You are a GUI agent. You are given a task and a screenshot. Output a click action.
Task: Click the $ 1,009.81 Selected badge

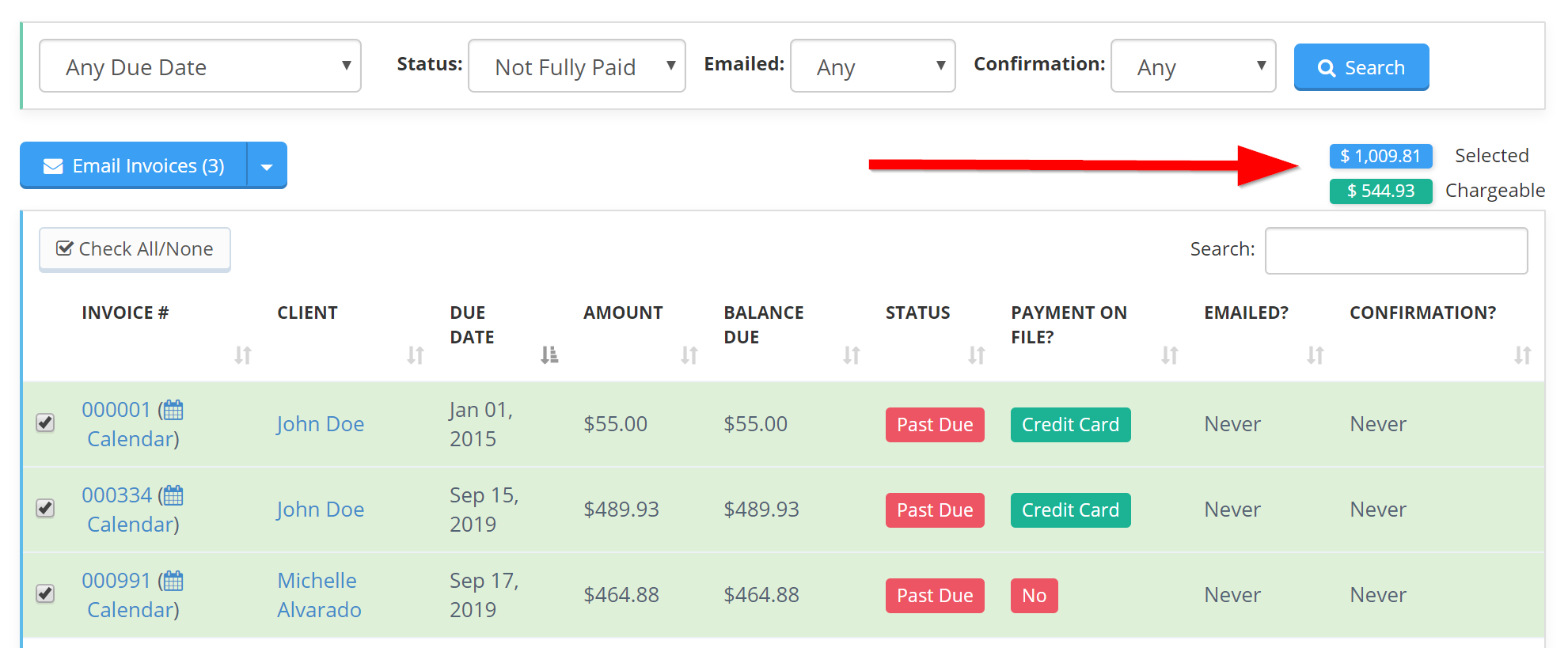(1381, 156)
